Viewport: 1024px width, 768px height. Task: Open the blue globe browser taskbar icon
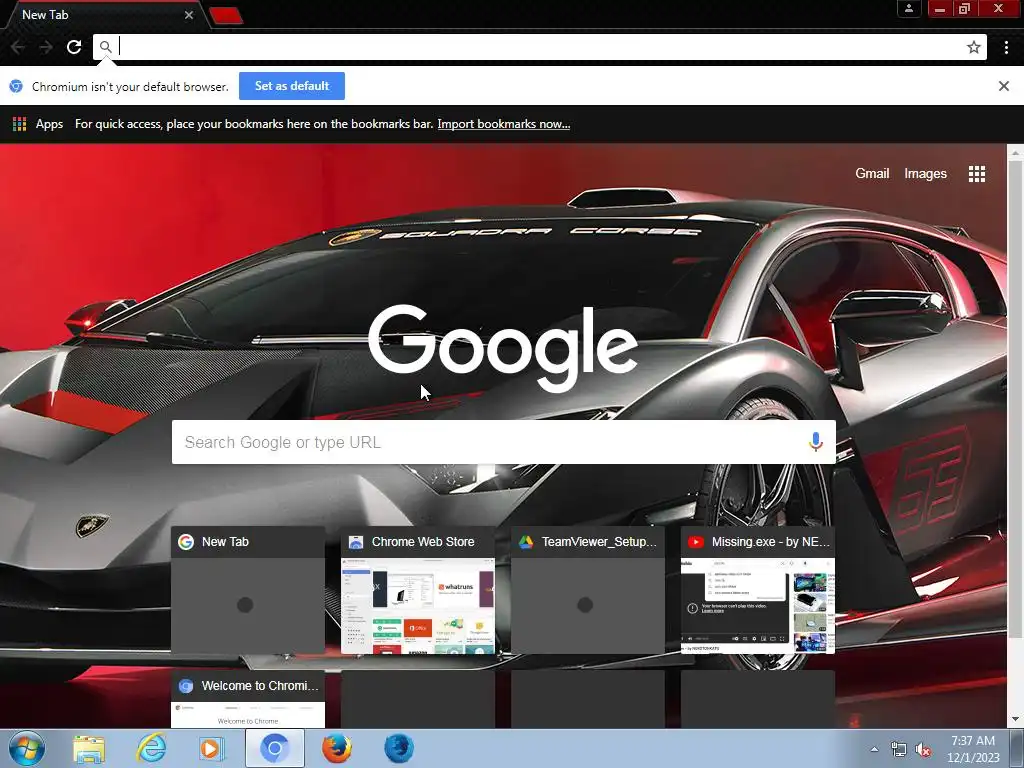click(x=398, y=749)
